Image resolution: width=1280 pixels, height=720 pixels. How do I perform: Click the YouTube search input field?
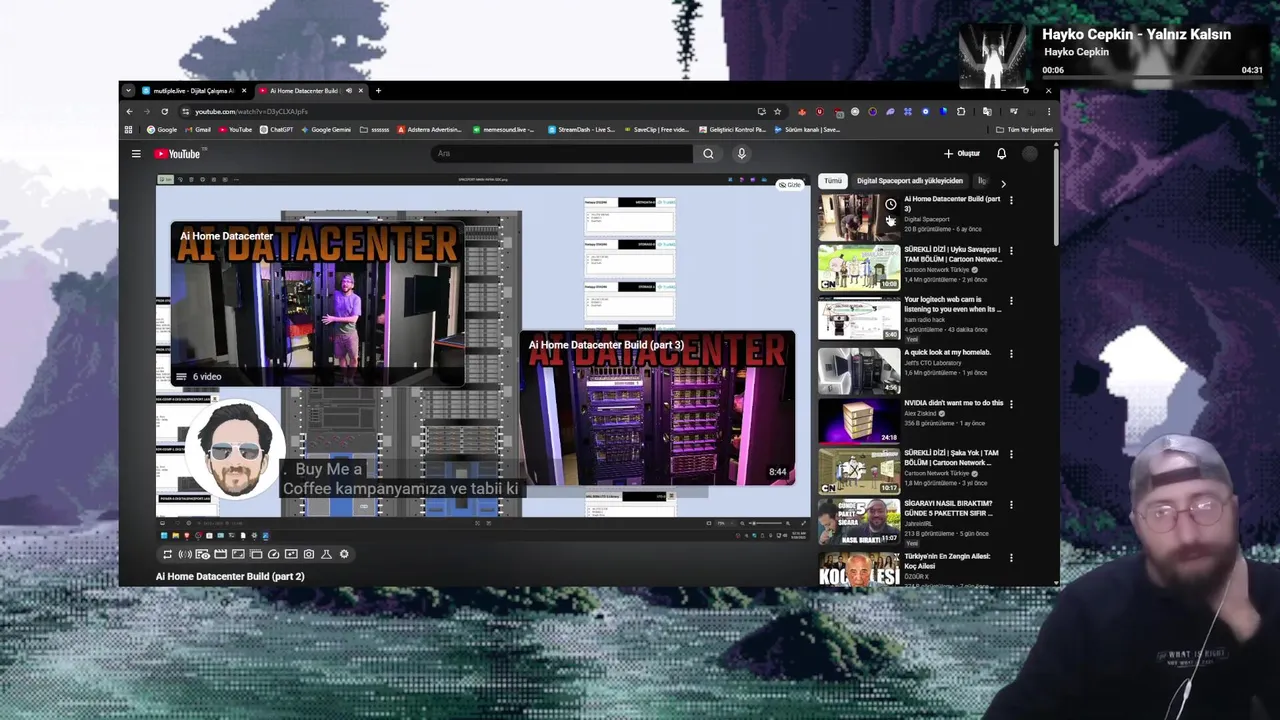click(x=560, y=154)
